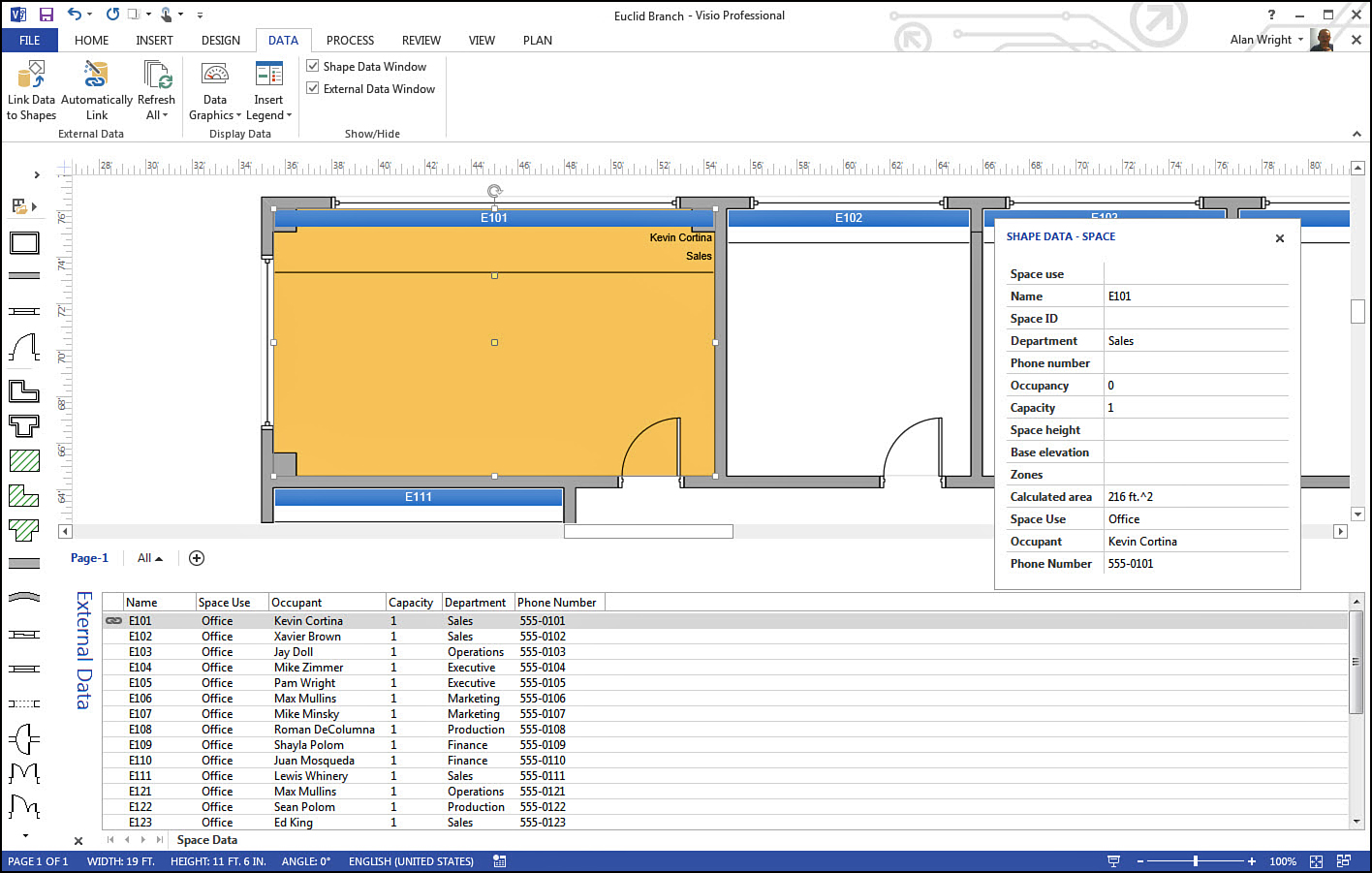The width and height of the screenshot is (1372, 873).
Task: Click the Redo arrow in the quick access toolbar
Action: 112,15
